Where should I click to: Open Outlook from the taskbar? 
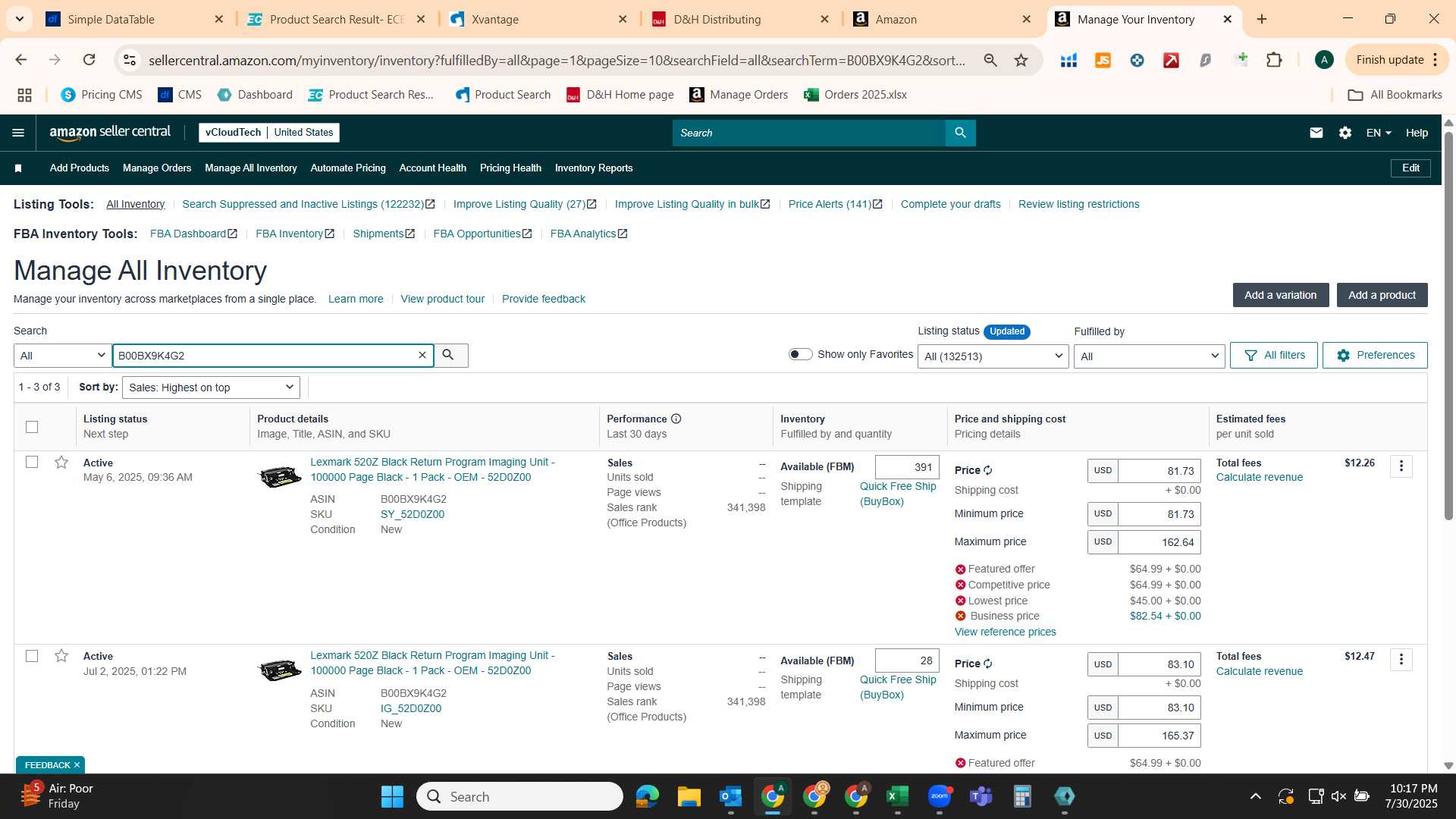click(x=730, y=796)
